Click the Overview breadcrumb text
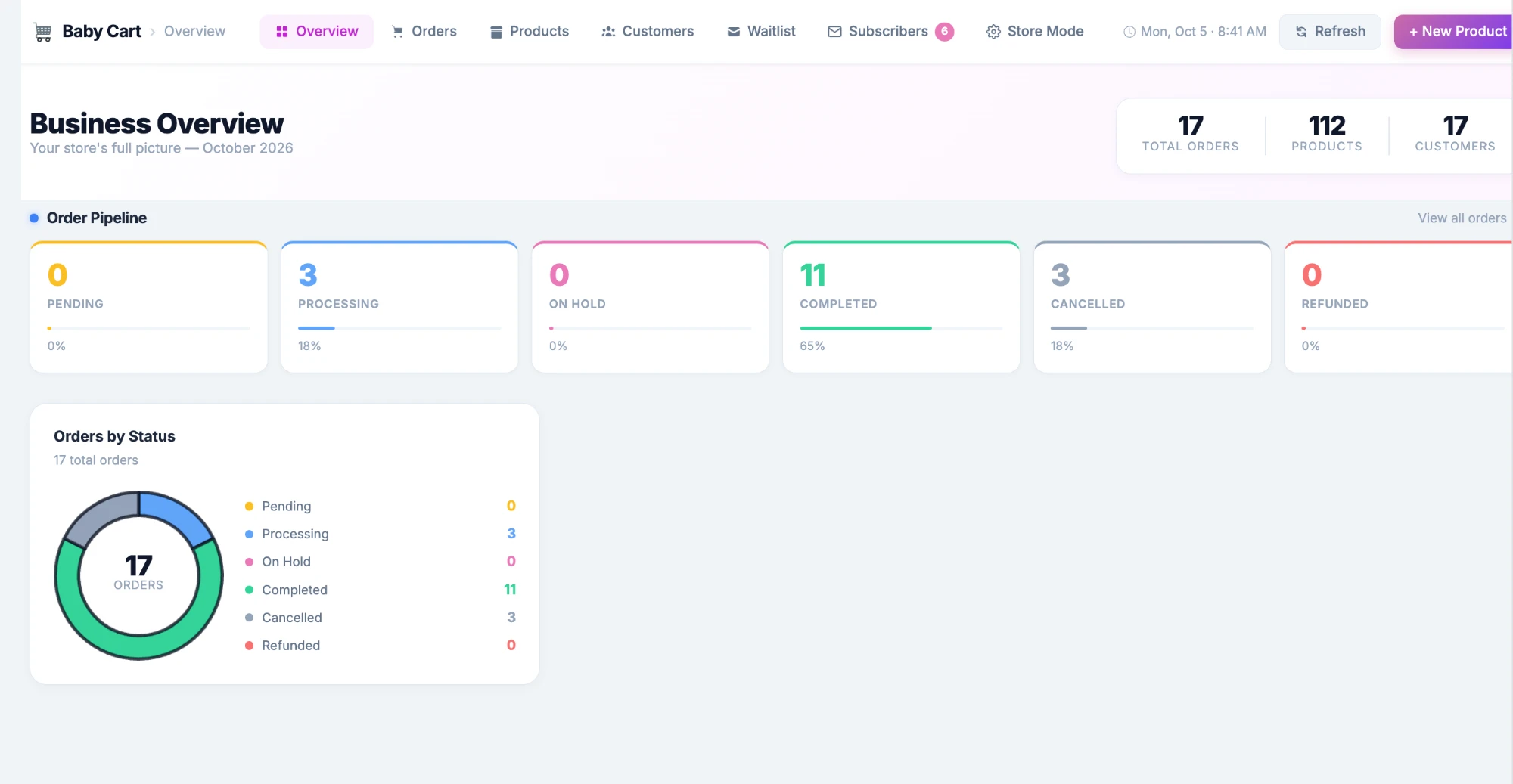This screenshot has height=784, width=1513. (194, 32)
